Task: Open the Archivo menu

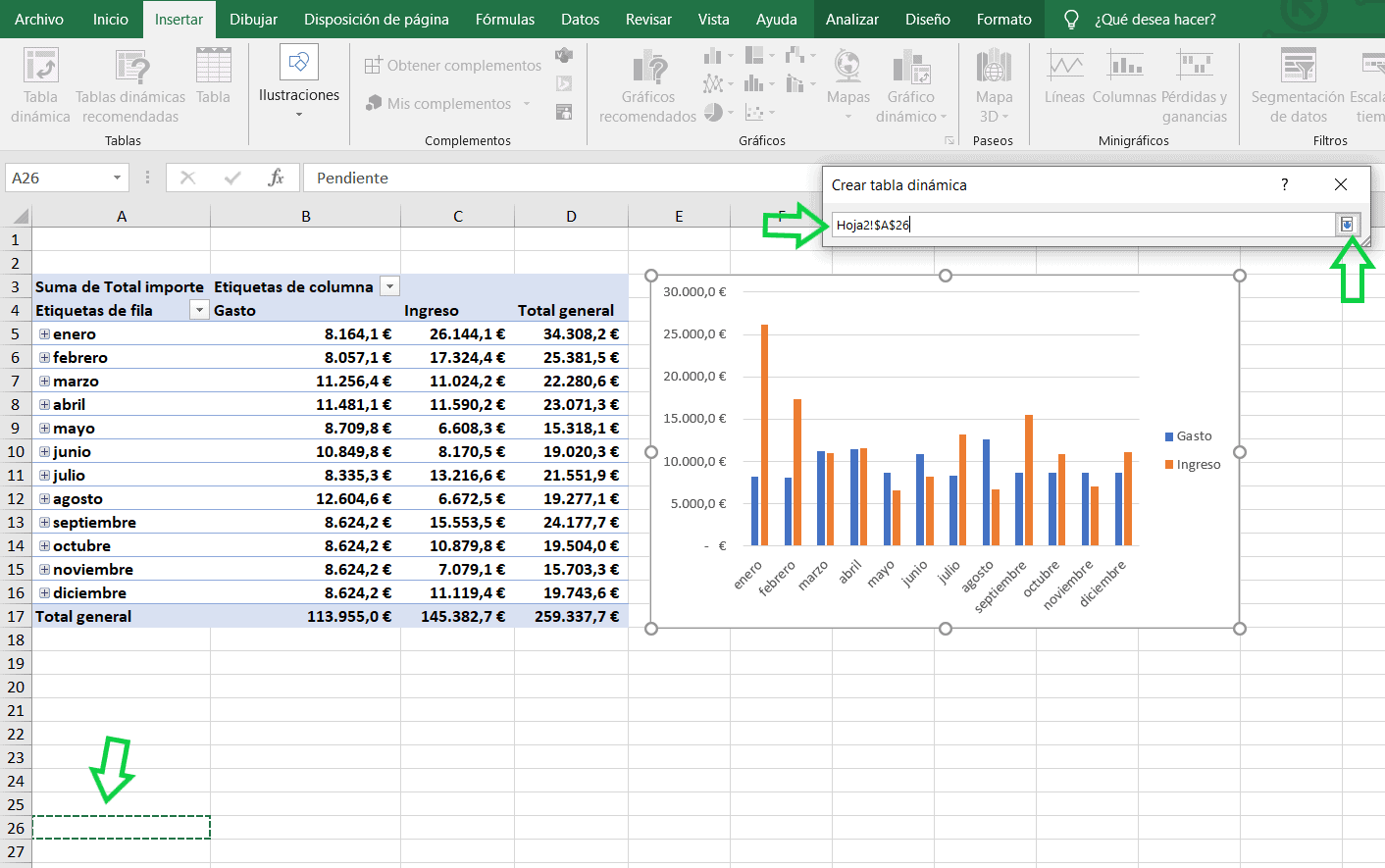Action: pyautogui.click(x=39, y=20)
